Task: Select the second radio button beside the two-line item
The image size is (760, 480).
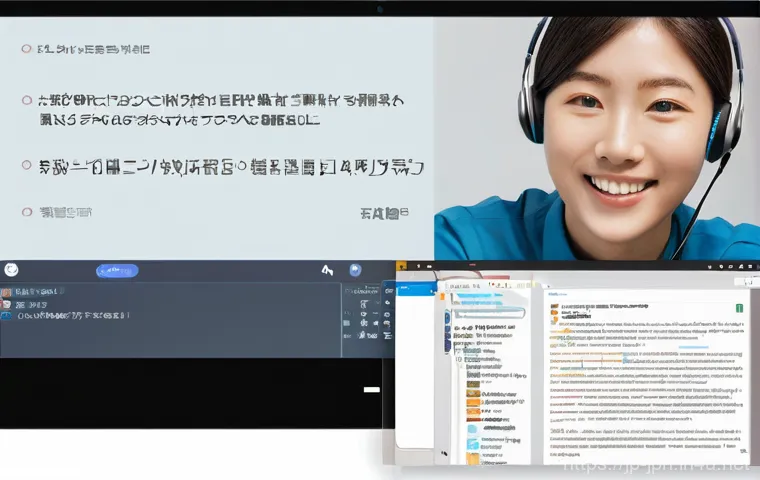Action: click(x=27, y=100)
